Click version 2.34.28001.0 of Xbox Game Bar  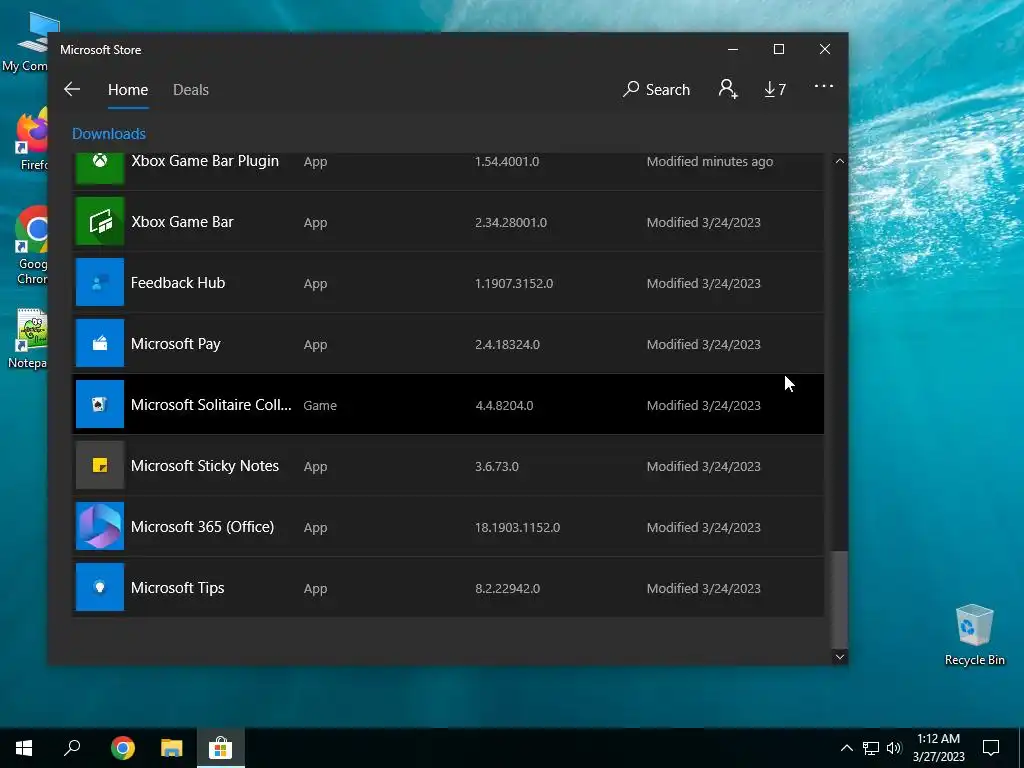pos(511,223)
